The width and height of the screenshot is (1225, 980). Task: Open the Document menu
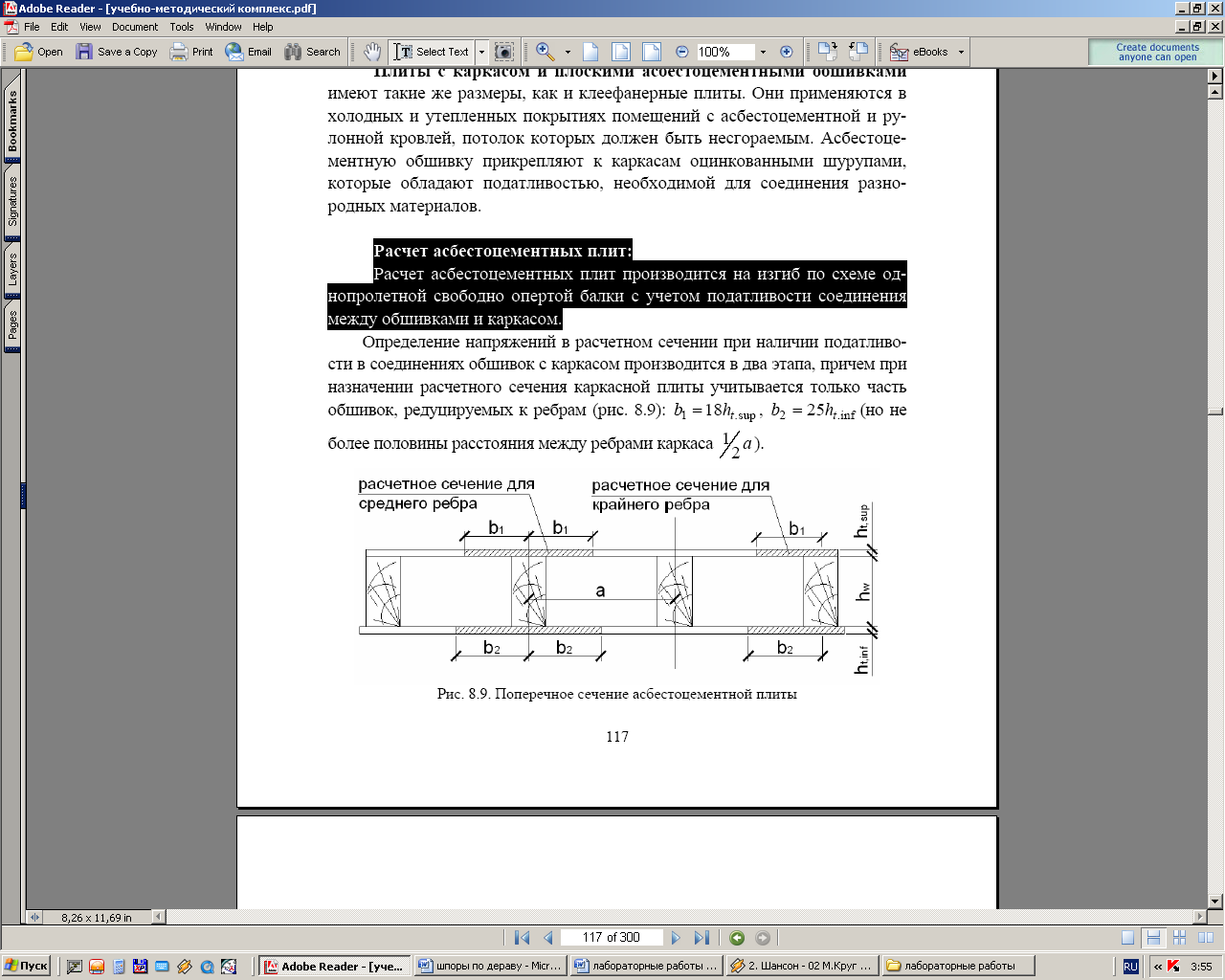pyautogui.click(x=135, y=27)
